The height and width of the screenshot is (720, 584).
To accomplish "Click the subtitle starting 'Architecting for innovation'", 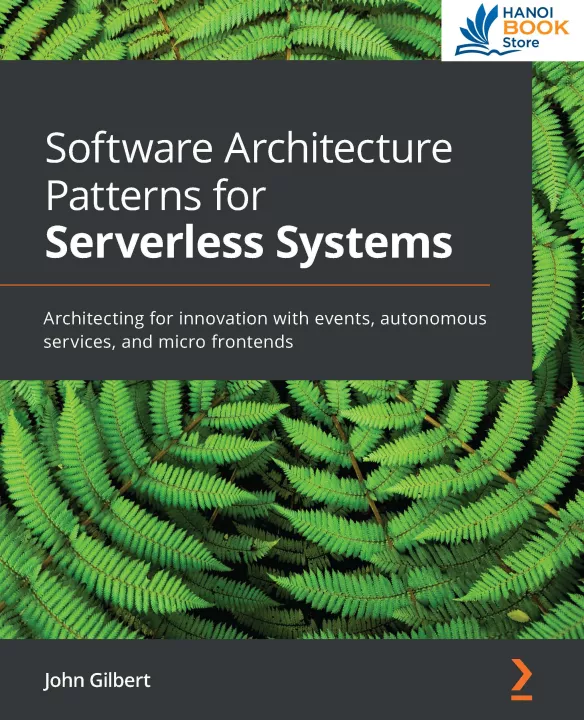I will click(x=265, y=330).
